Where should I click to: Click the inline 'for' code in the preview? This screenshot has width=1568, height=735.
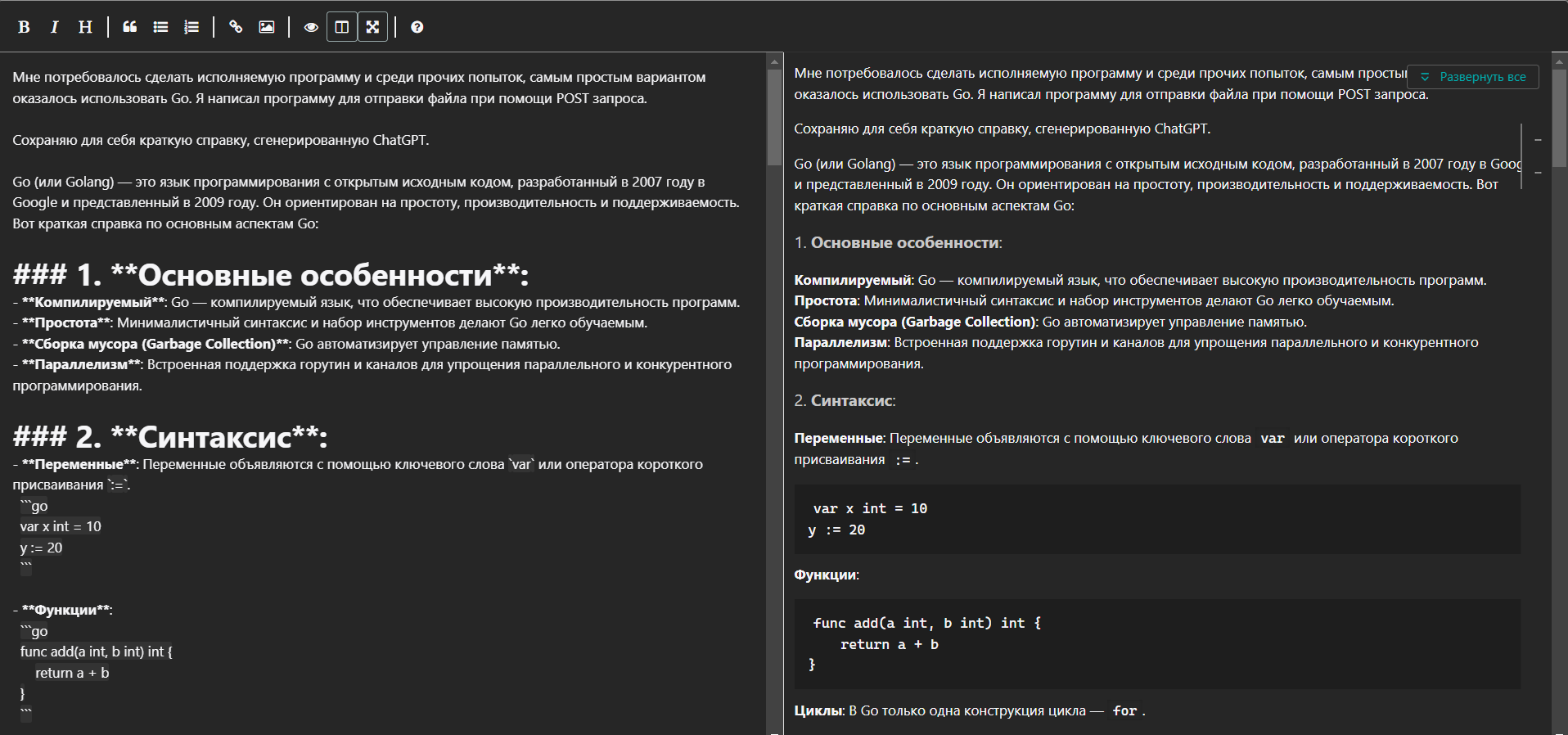[1124, 710]
